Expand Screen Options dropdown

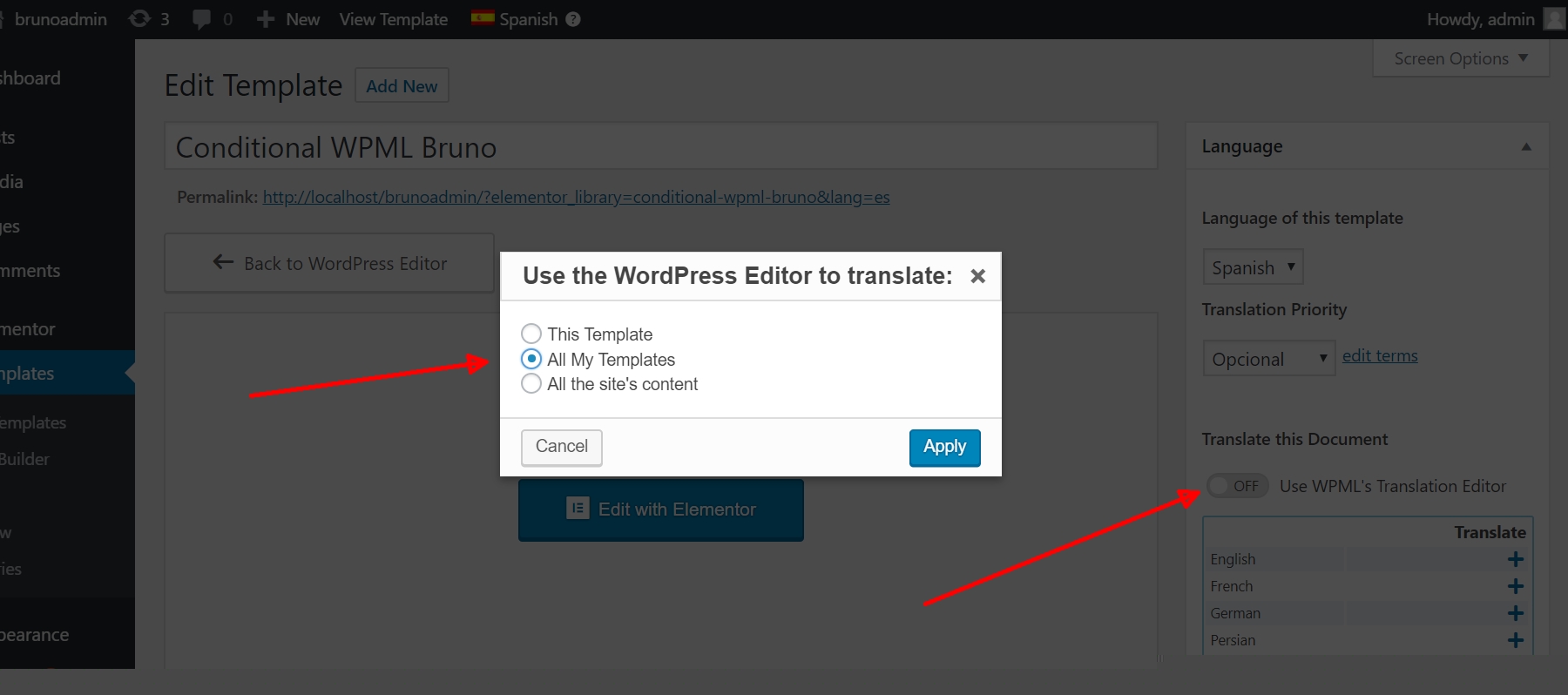(1461, 58)
